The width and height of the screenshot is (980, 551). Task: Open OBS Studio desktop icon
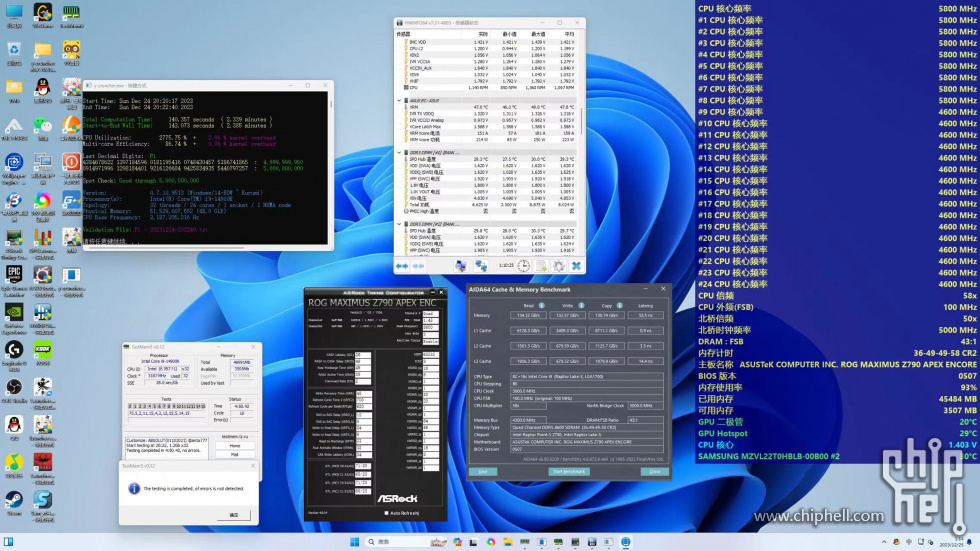click(14, 387)
